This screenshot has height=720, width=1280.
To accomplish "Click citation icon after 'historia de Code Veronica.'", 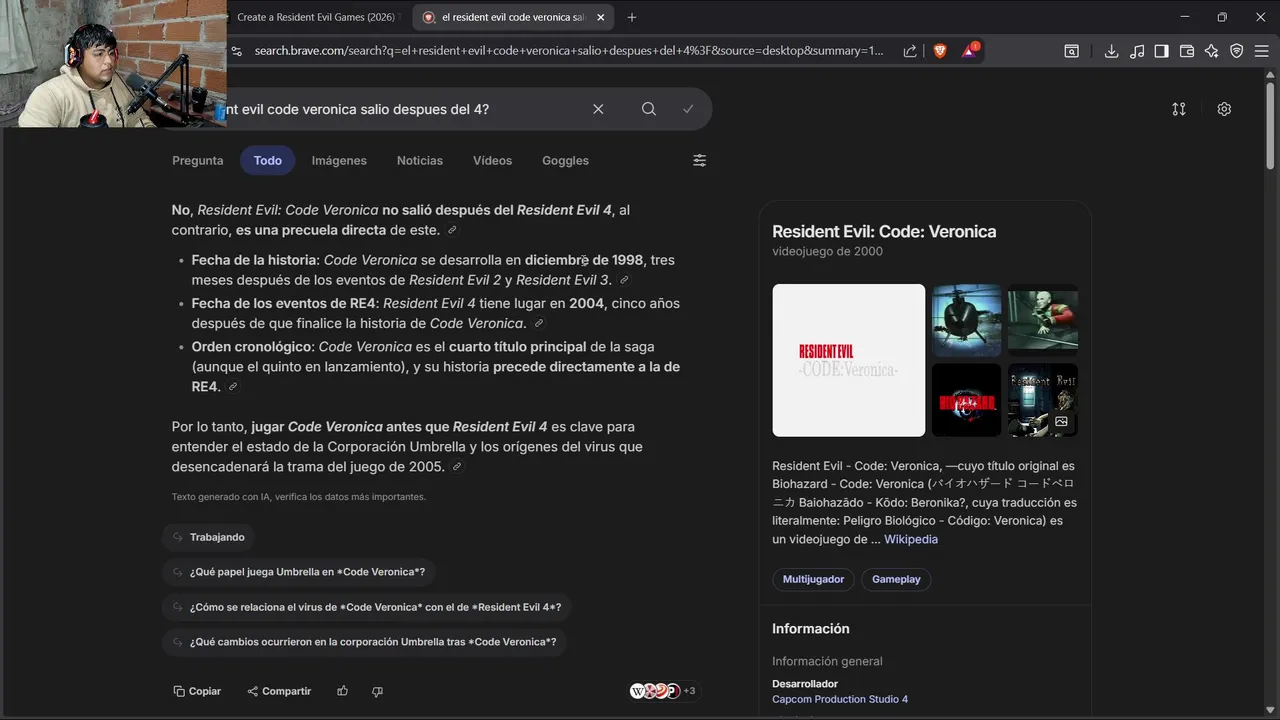I will [539, 323].
